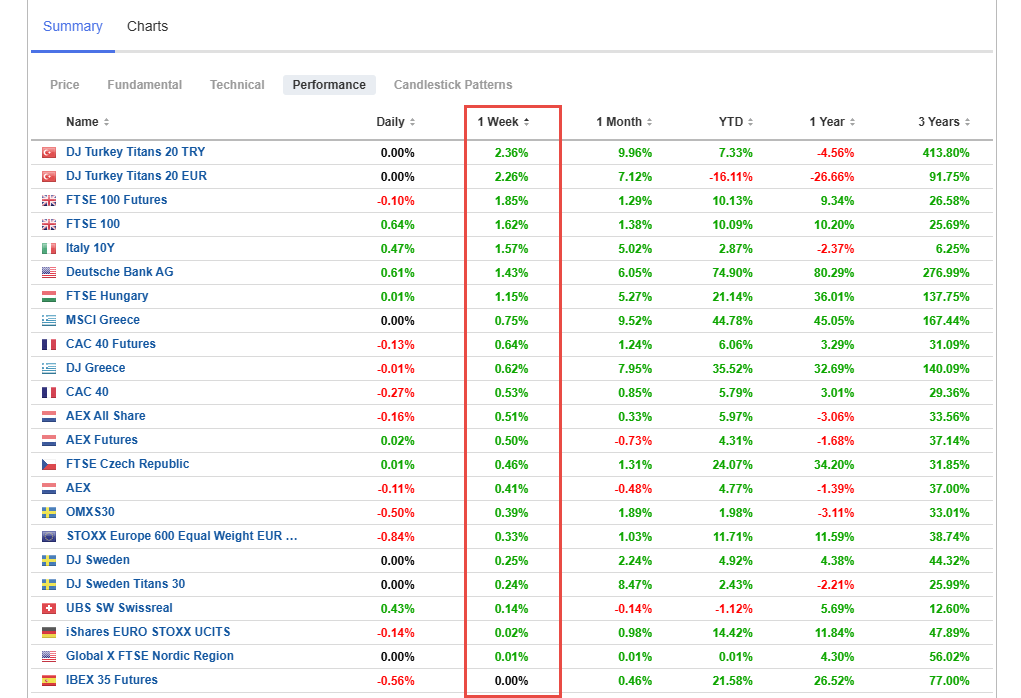
Task: Open AEX Futures link
Action: point(102,440)
